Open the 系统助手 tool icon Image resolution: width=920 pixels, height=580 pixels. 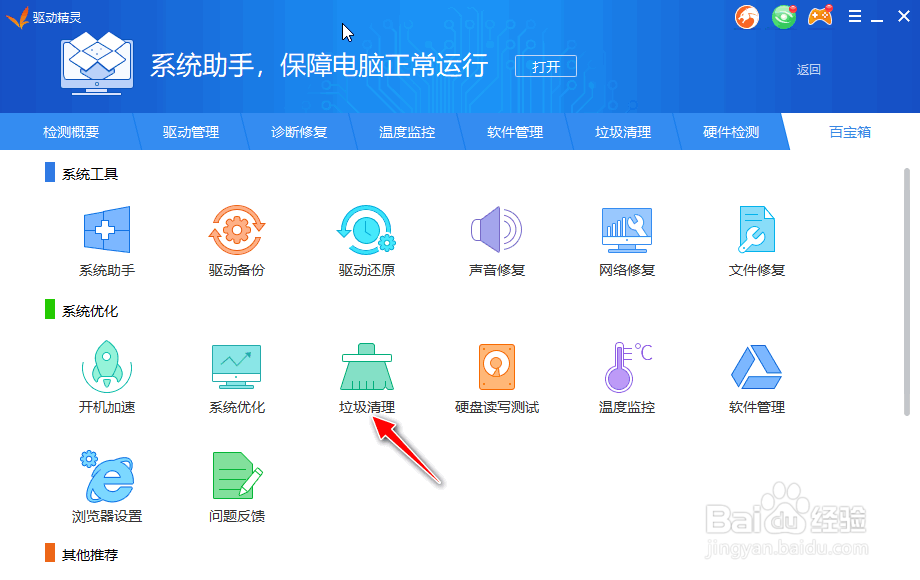click(x=107, y=230)
